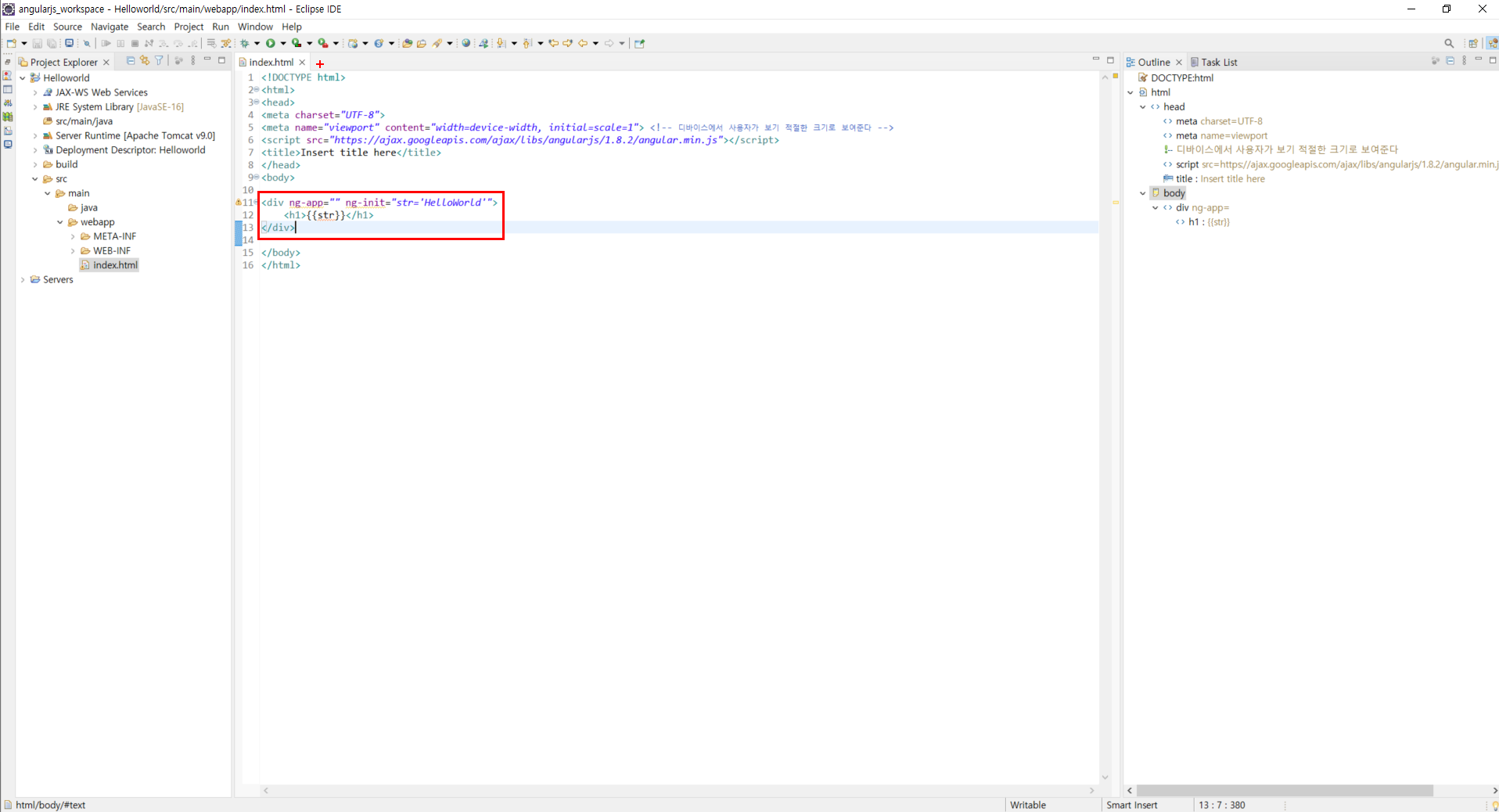
Task: Place cursor after </html> on line 16
Action: 301,265
